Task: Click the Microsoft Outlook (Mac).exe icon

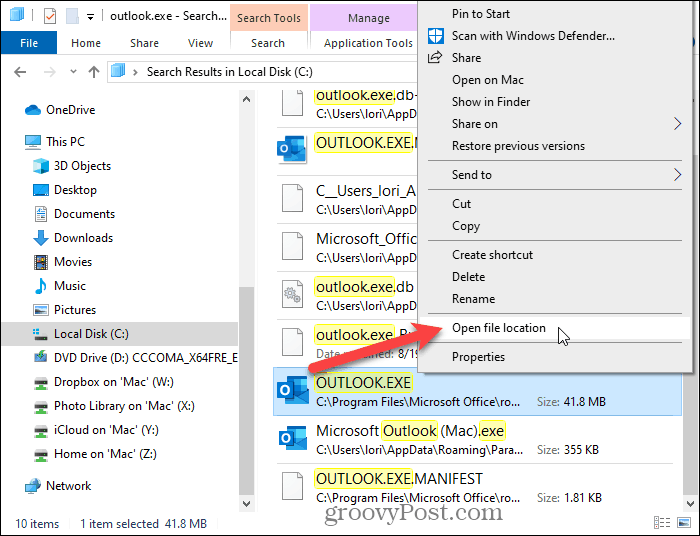Action: click(x=292, y=439)
